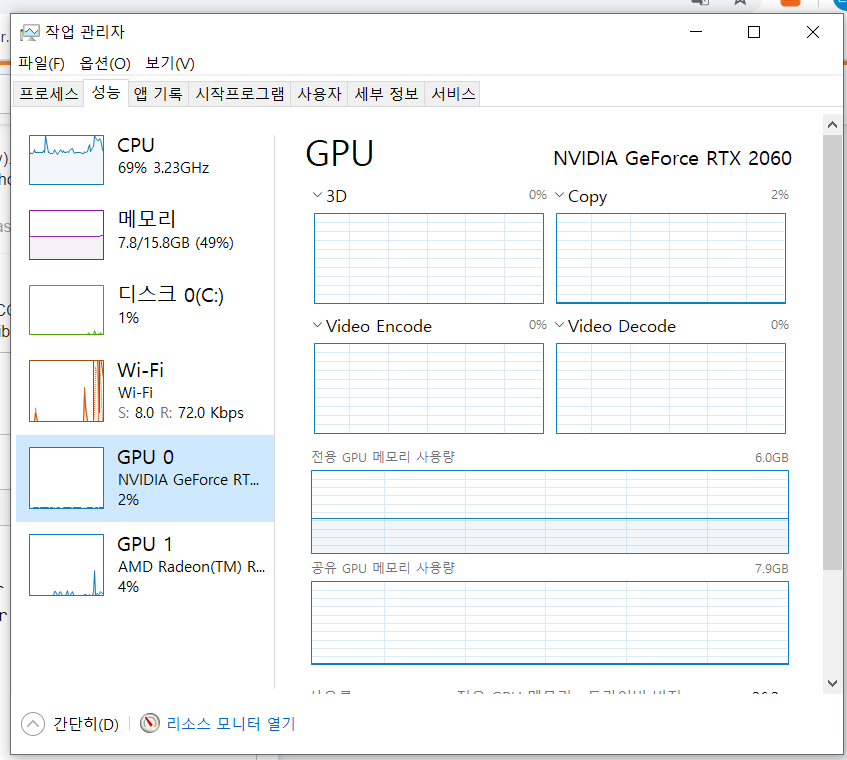Click the Video Decode usage graph
The image size is (847, 760).
pos(671,388)
